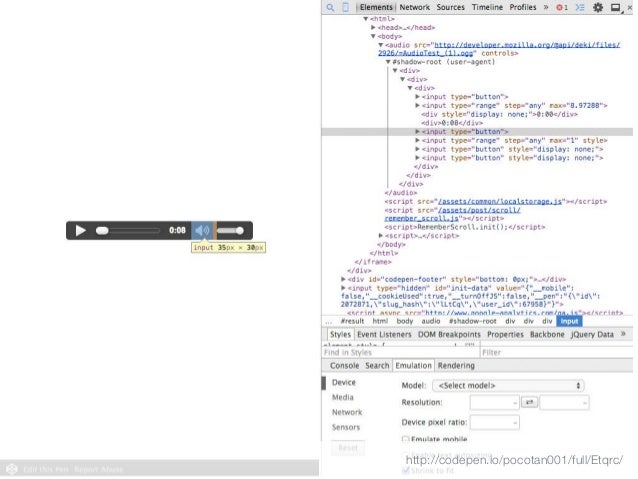Click the styles Filter field
Screen dimensions: 638x479
[x=556, y=352]
